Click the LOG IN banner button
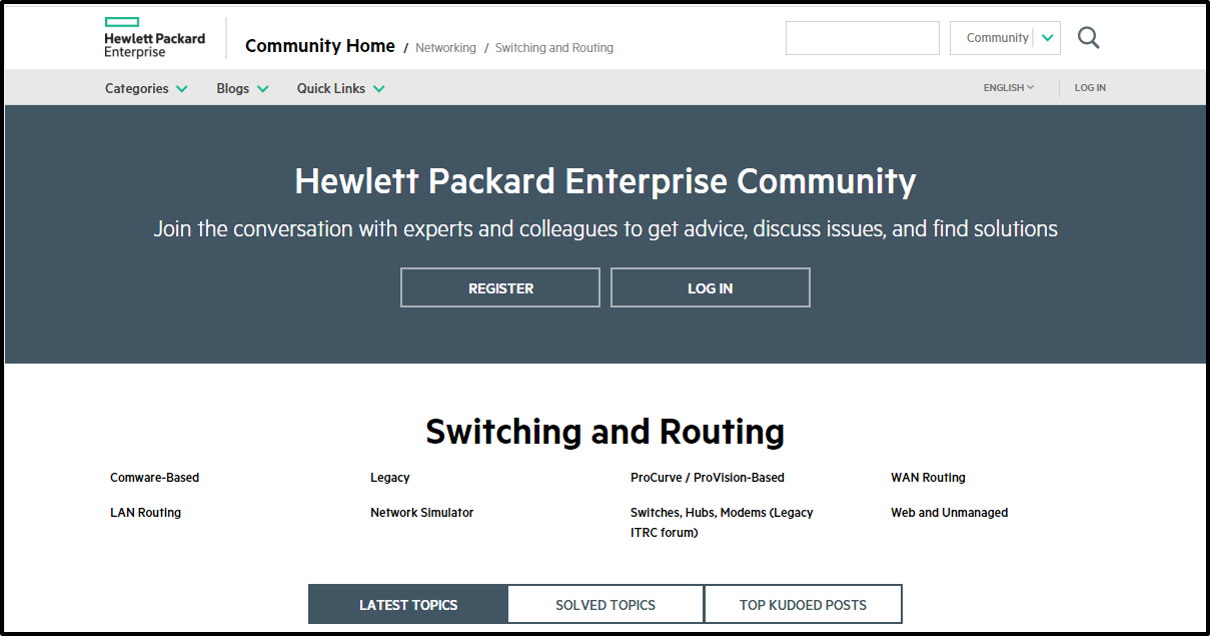The height and width of the screenshot is (636, 1210). 710,288
